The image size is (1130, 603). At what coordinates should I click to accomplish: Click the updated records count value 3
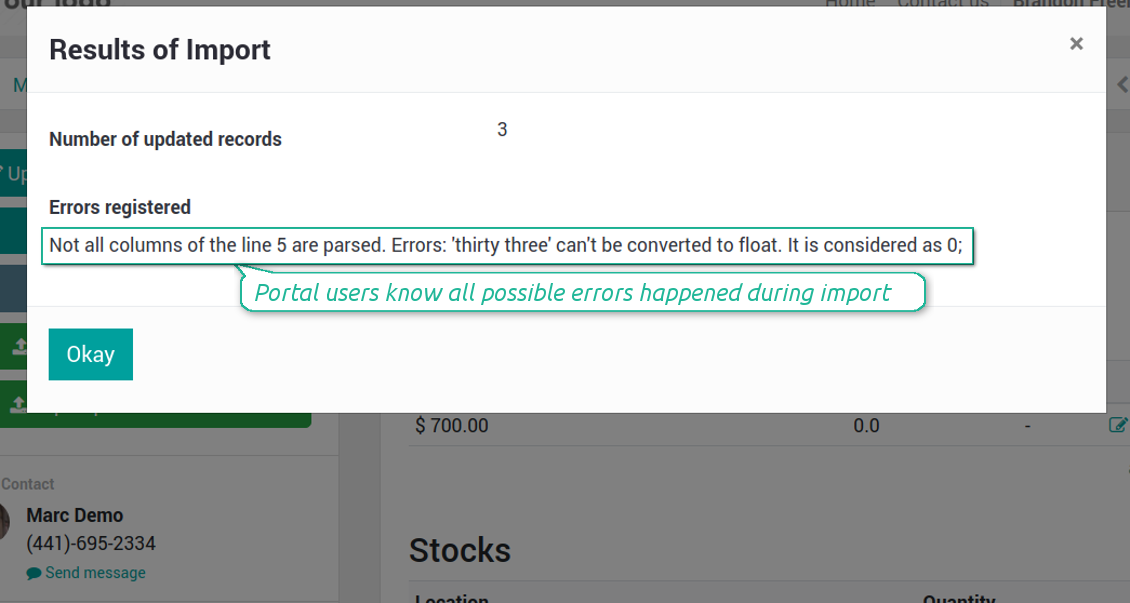(502, 129)
